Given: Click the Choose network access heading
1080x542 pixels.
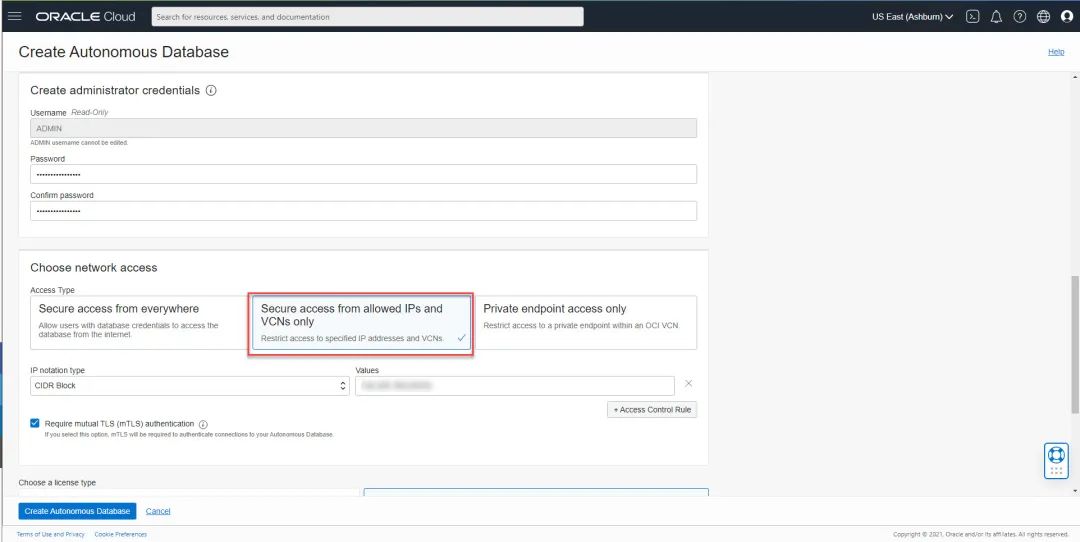Looking at the screenshot, I should [94, 267].
